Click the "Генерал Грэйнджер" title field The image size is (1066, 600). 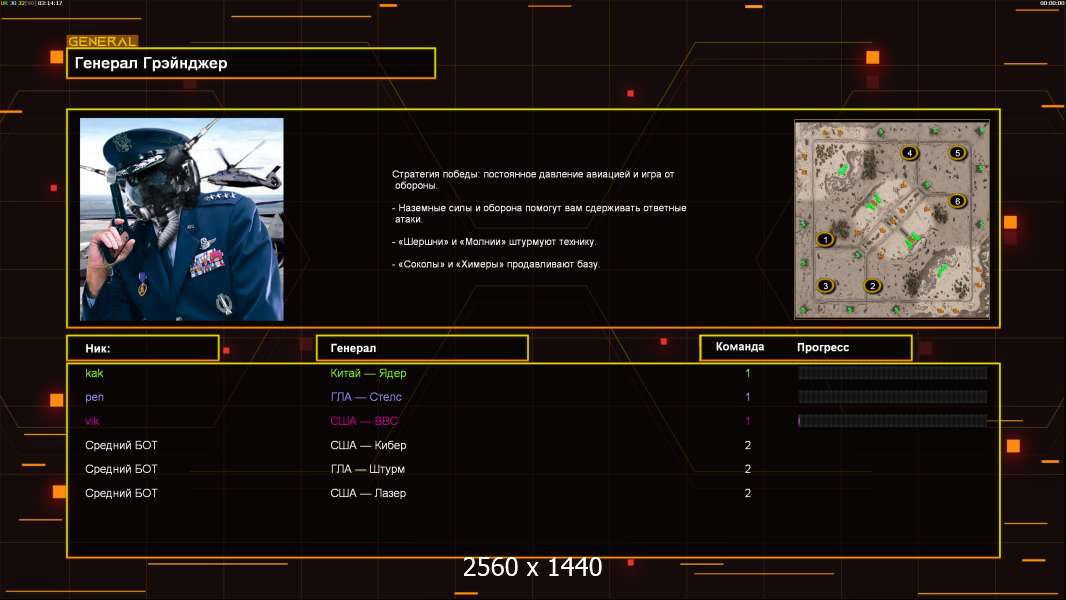[x=251, y=63]
